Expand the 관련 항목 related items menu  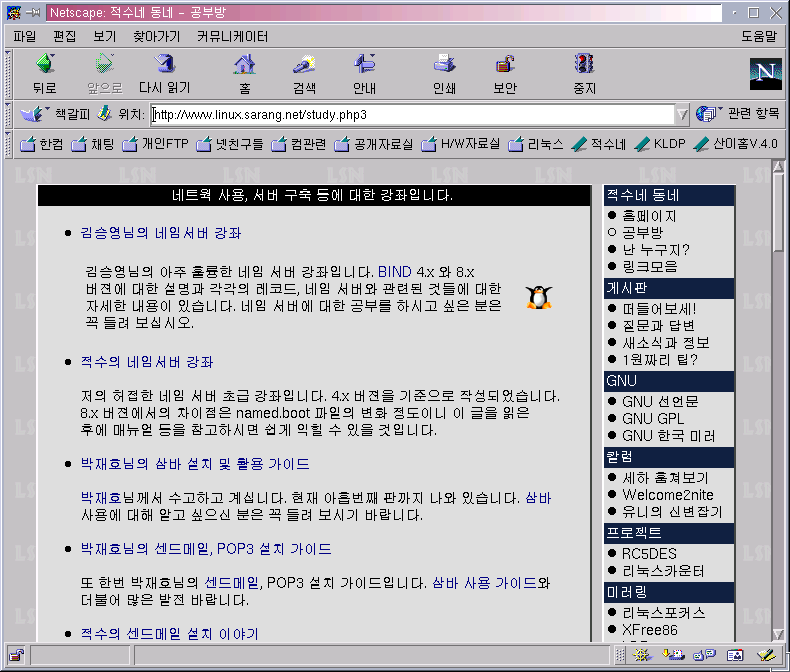point(739,114)
